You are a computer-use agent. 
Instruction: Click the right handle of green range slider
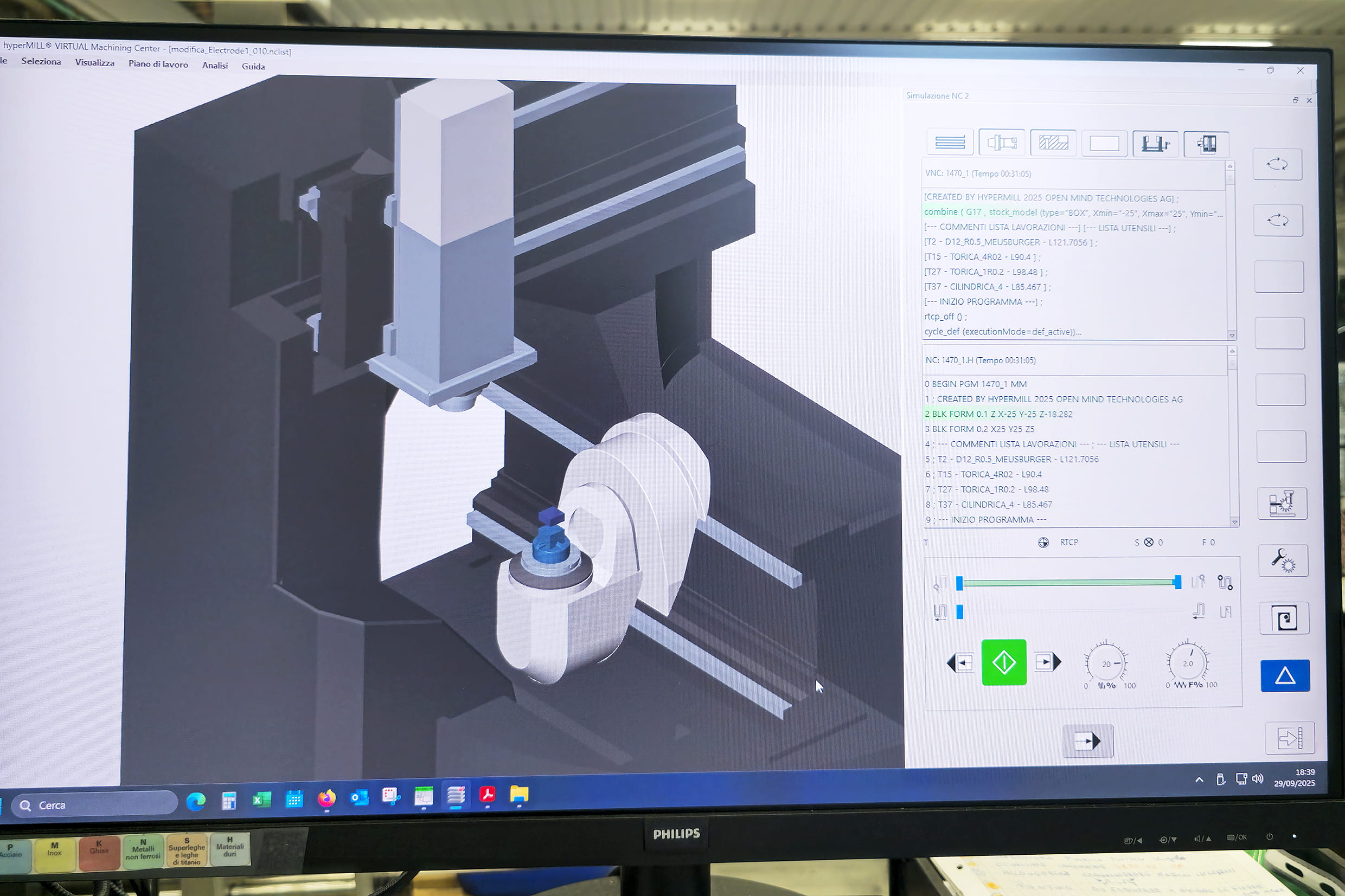(x=1177, y=582)
